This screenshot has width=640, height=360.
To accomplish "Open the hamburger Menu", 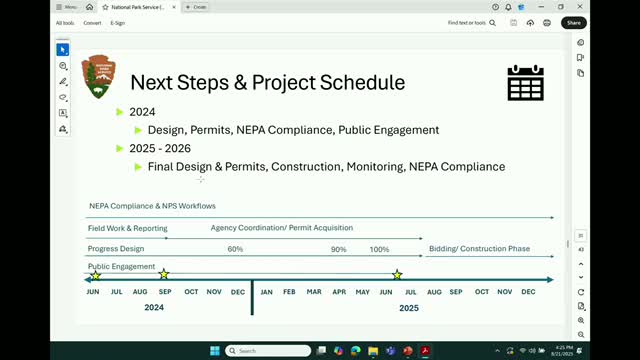I will [67, 7].
